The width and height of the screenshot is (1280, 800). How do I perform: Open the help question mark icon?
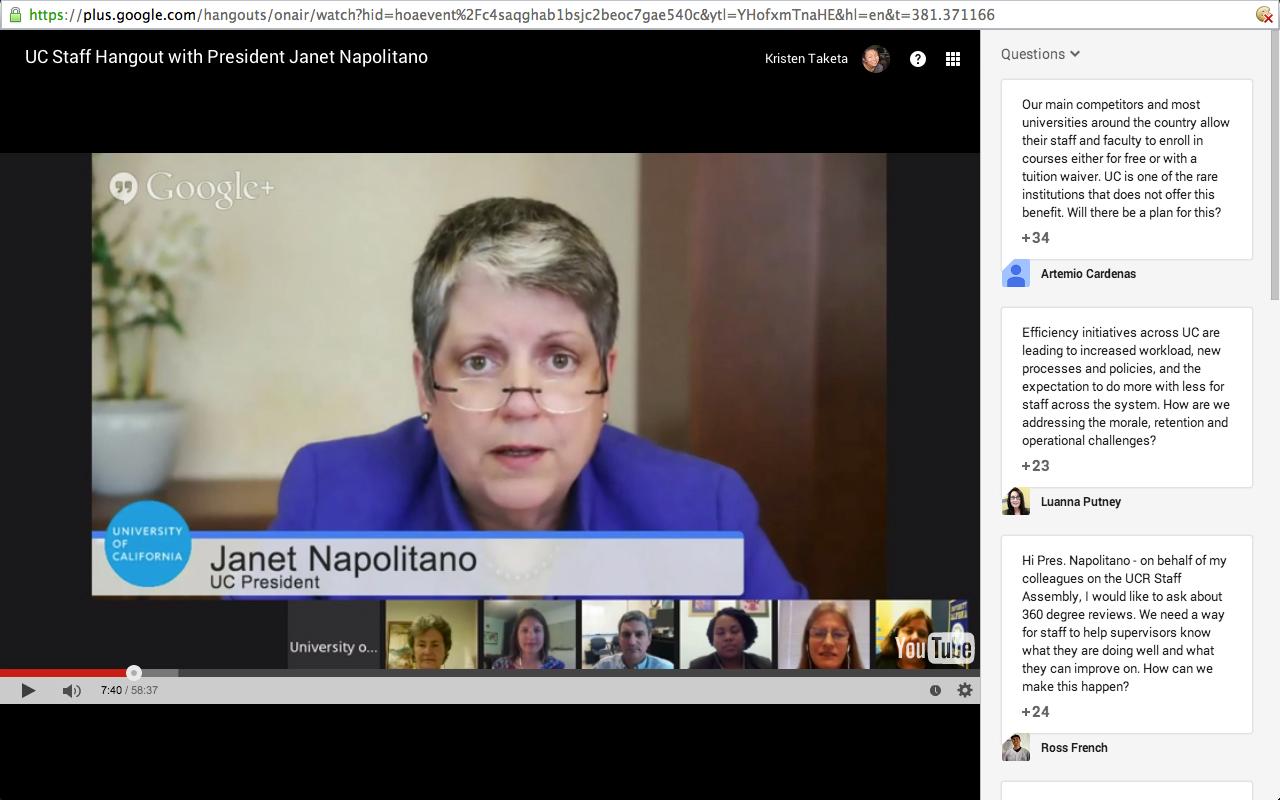click(x=917, y=59)
